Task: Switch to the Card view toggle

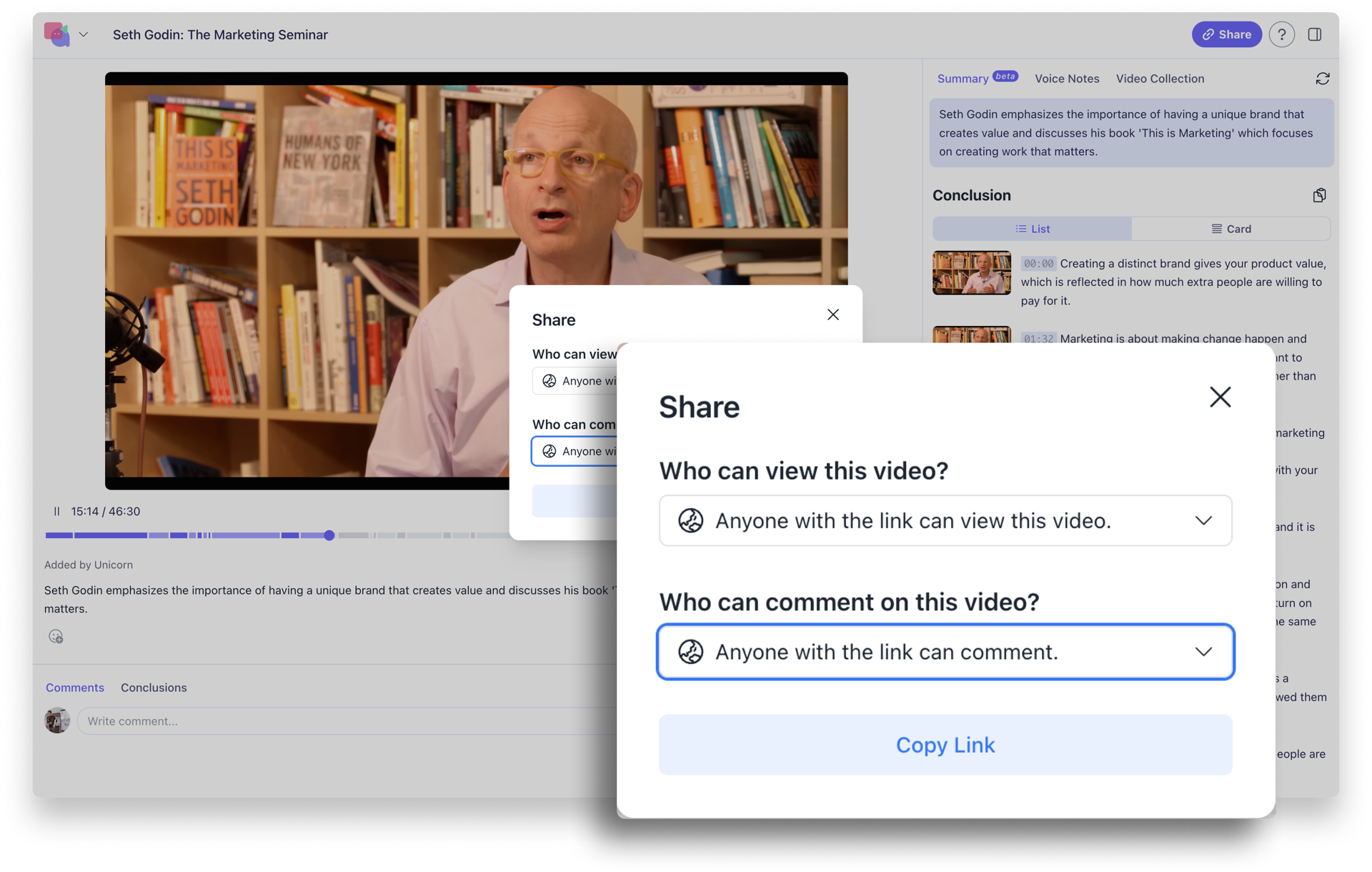Action: tap(1231, 229)
